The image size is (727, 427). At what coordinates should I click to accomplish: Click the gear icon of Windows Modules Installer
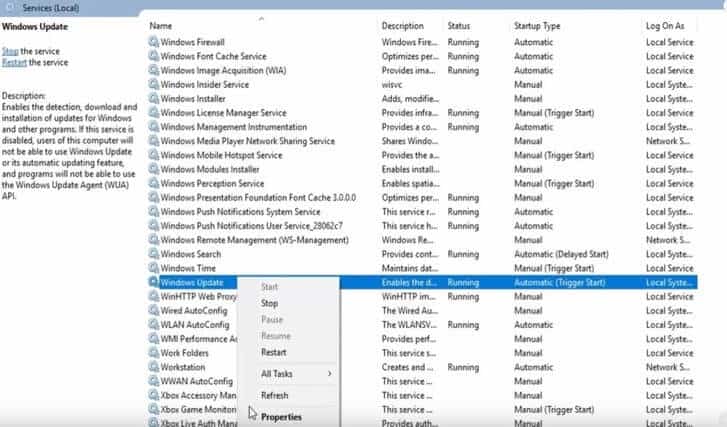tap(153, 169)
